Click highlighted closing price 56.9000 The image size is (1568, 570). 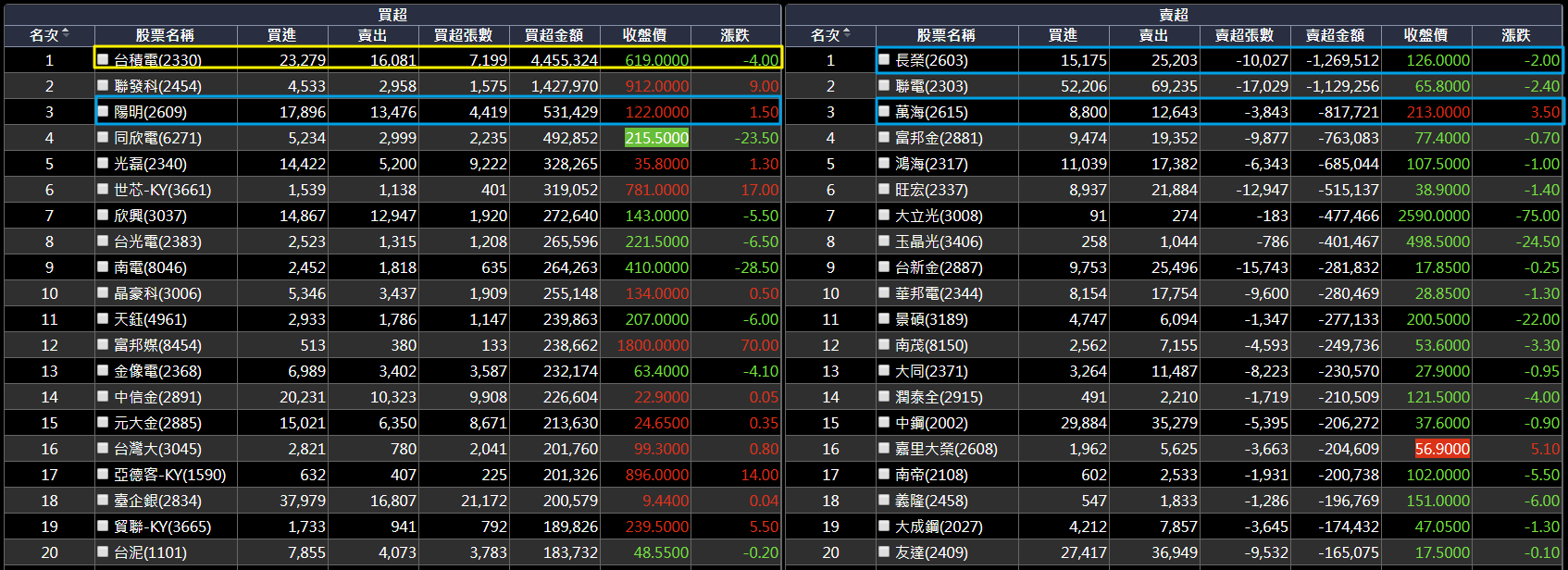[x=1442, y=449]
